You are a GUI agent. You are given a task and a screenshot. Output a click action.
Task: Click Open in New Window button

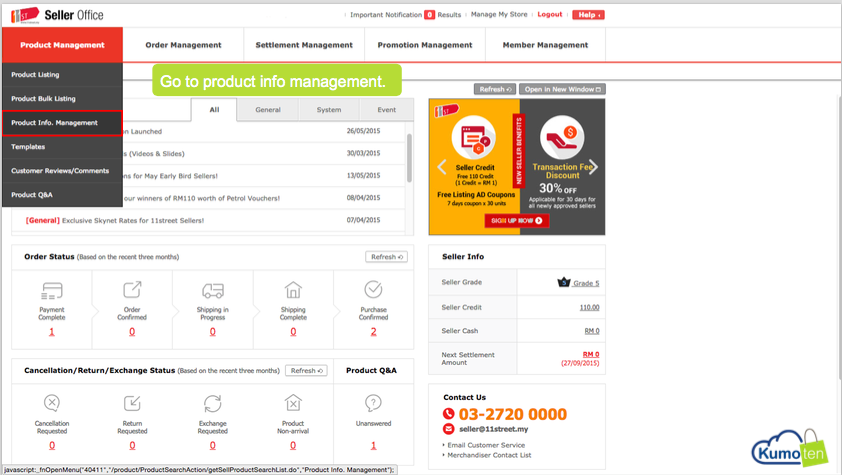[562, 89]
